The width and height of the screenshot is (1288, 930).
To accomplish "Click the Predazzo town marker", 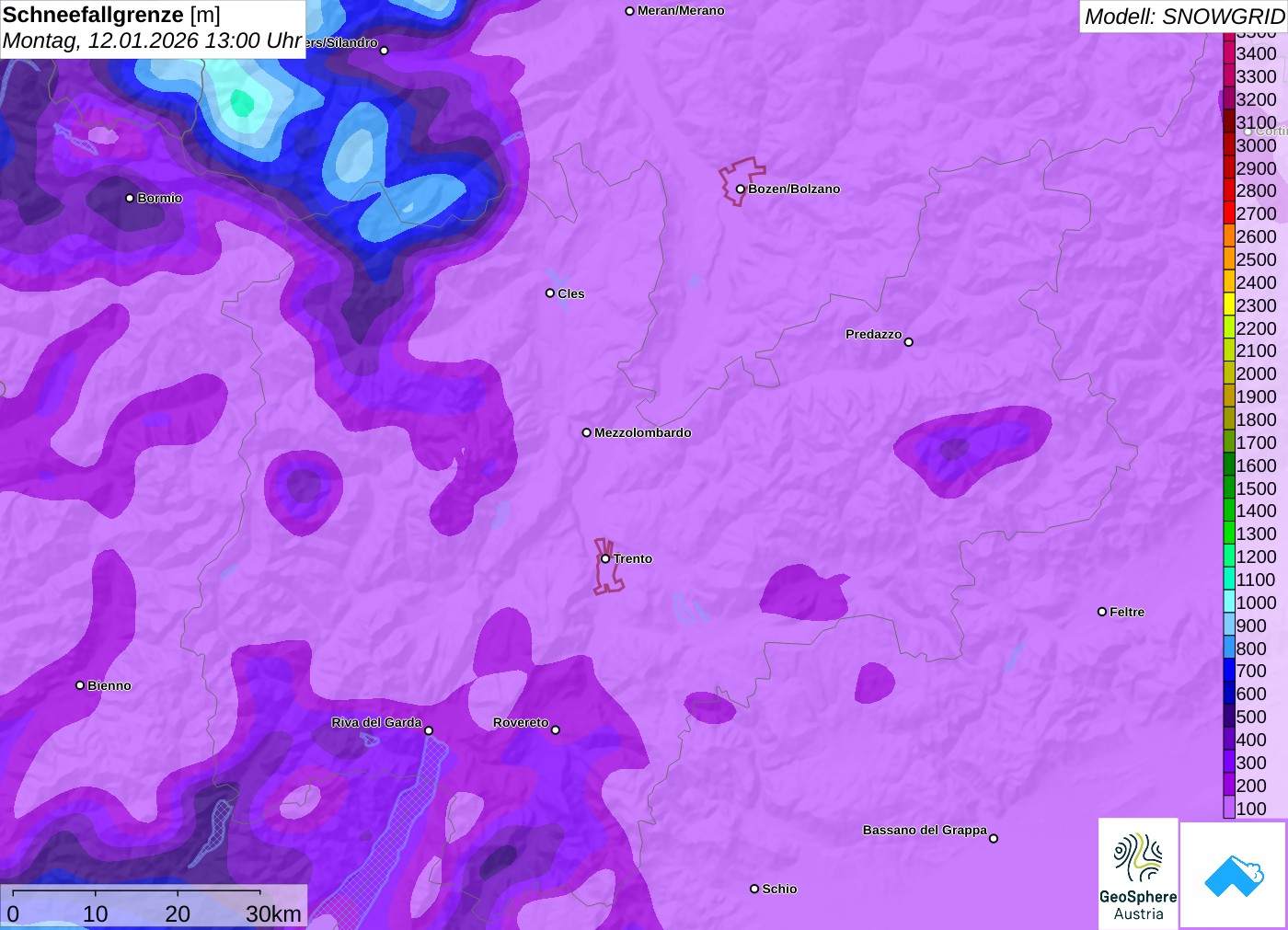I will [909, 342].
